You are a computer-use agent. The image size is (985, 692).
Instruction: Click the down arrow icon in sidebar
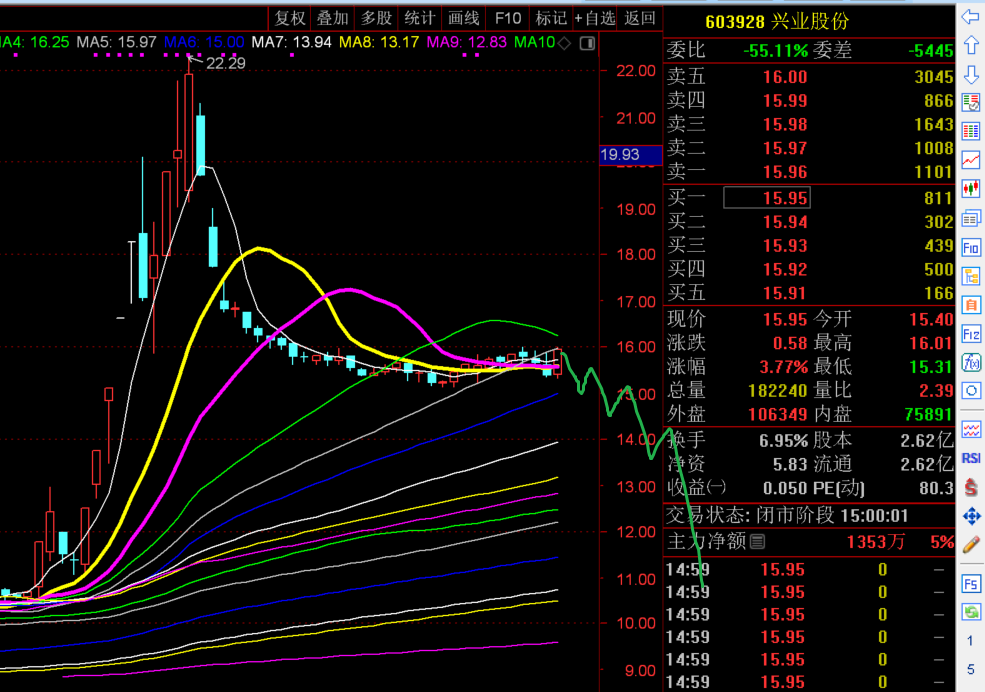(x=971, y=74)
